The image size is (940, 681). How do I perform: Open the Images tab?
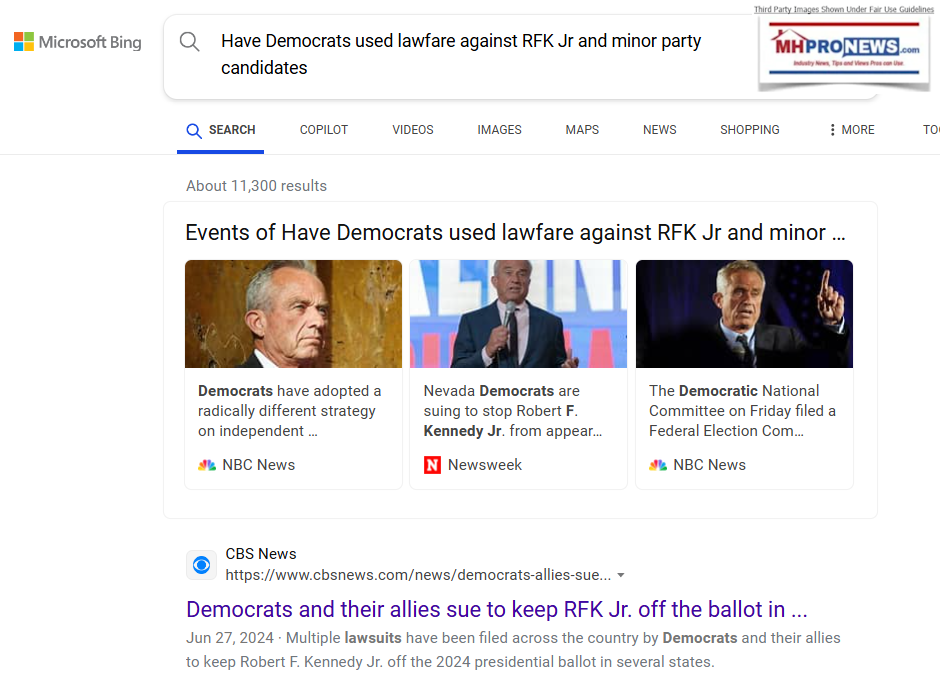pyautogui.click(x=499, y=130)
